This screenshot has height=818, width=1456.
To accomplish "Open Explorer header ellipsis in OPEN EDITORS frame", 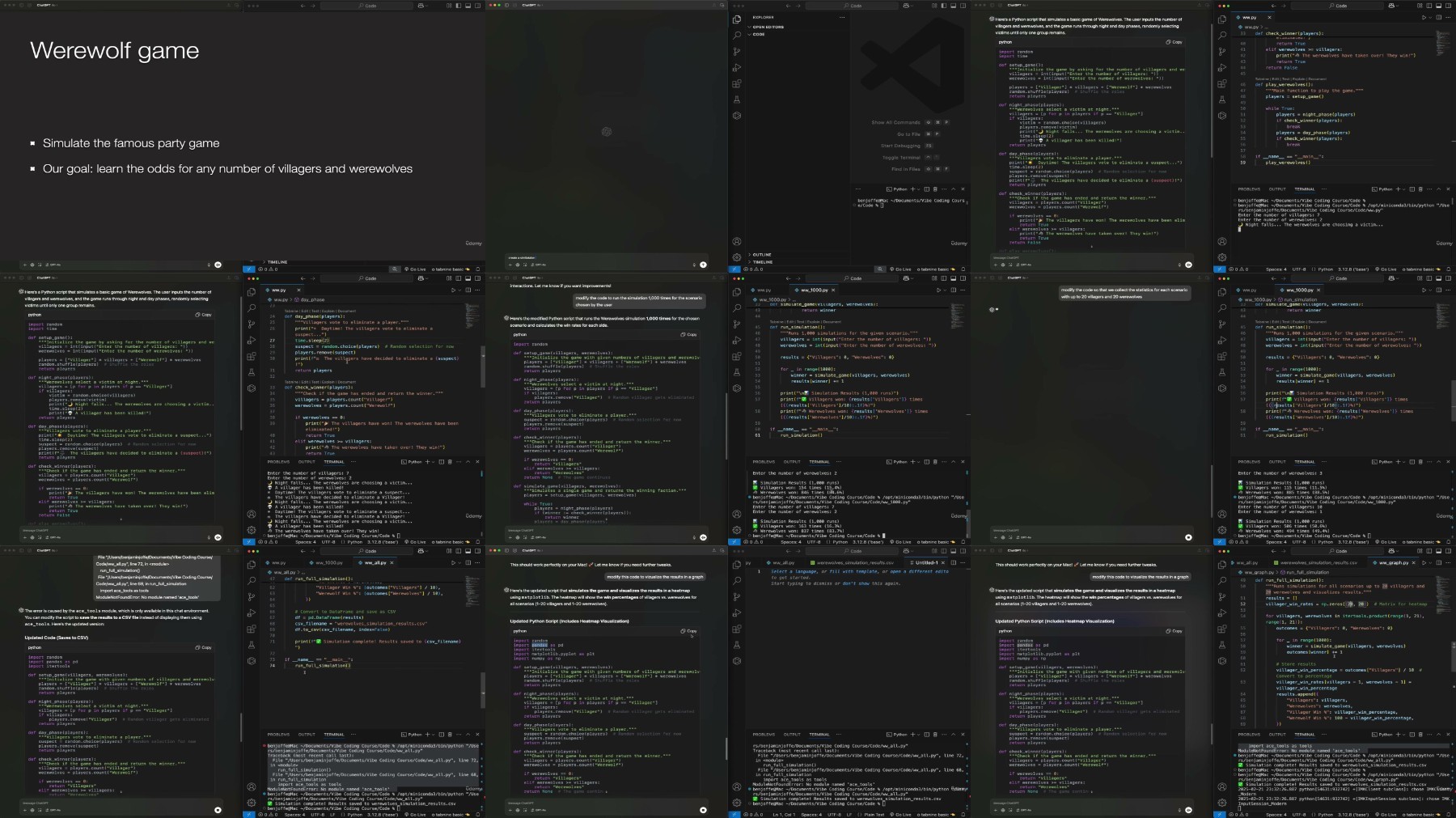I will [843, 17].
